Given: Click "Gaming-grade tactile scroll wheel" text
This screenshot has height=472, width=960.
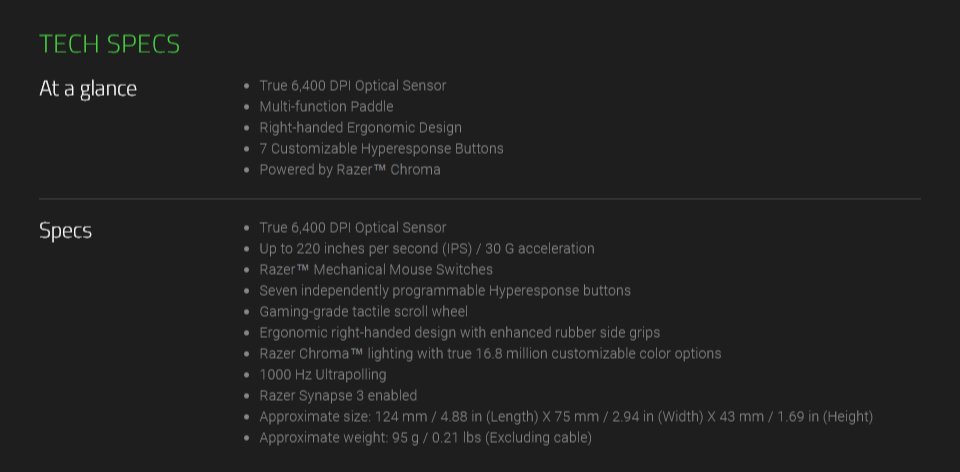Looking at the screenshot, I should coord(364,312).
